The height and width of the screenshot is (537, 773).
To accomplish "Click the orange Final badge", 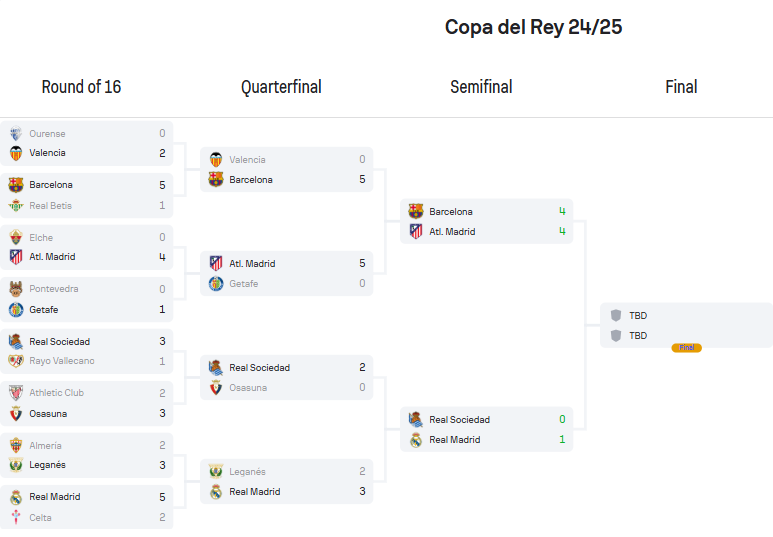I will (686, 348).
